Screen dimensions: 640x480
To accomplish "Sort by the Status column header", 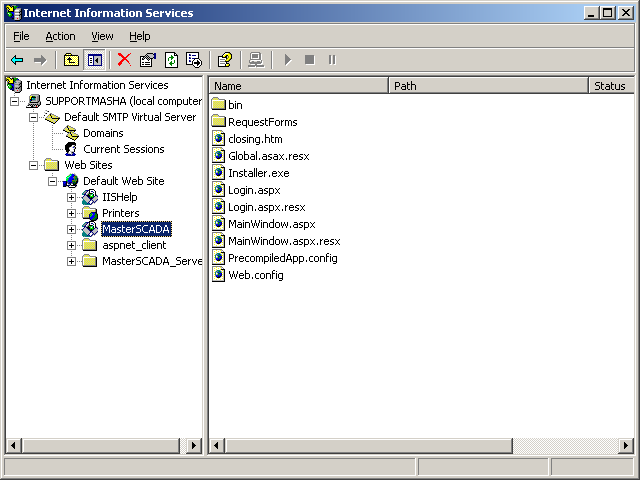I will click(x=611, y=86).
